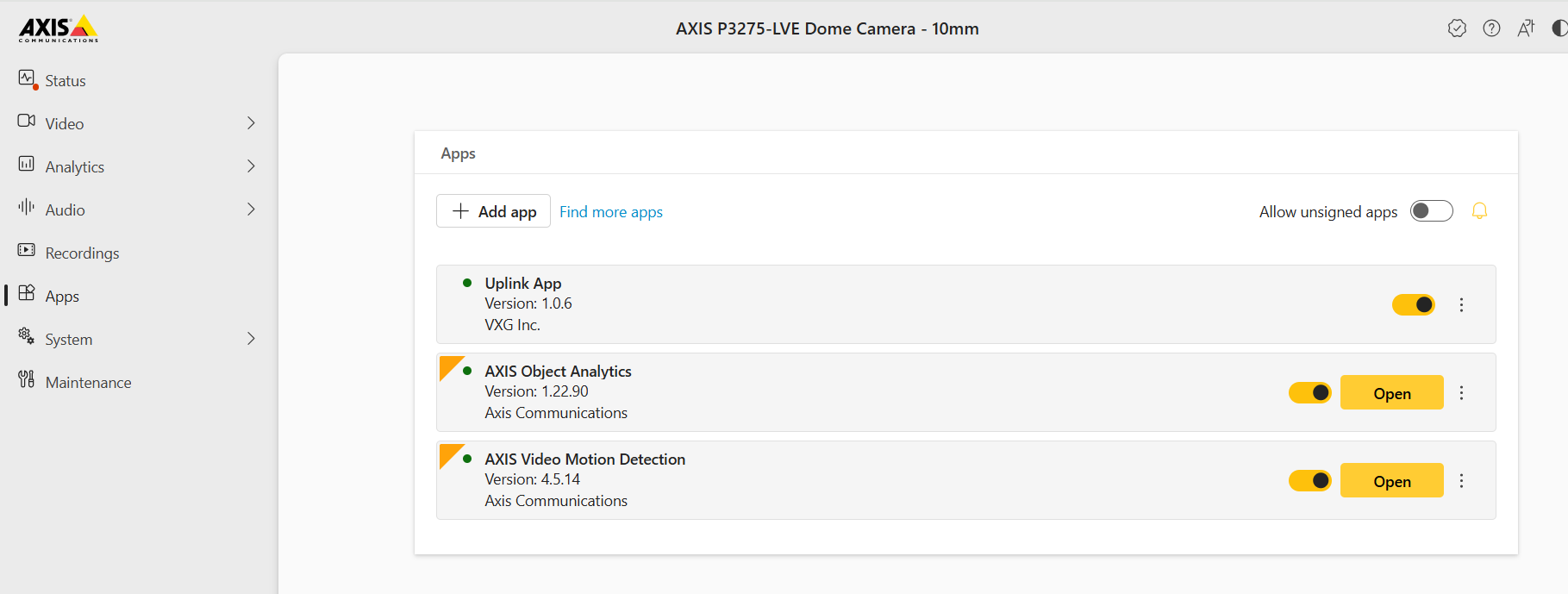Image resolution: width=1568 pixels, height=594 pixels.
Task: Open the Maintenance section in sidebar
Action: click(x=88, y=382)
